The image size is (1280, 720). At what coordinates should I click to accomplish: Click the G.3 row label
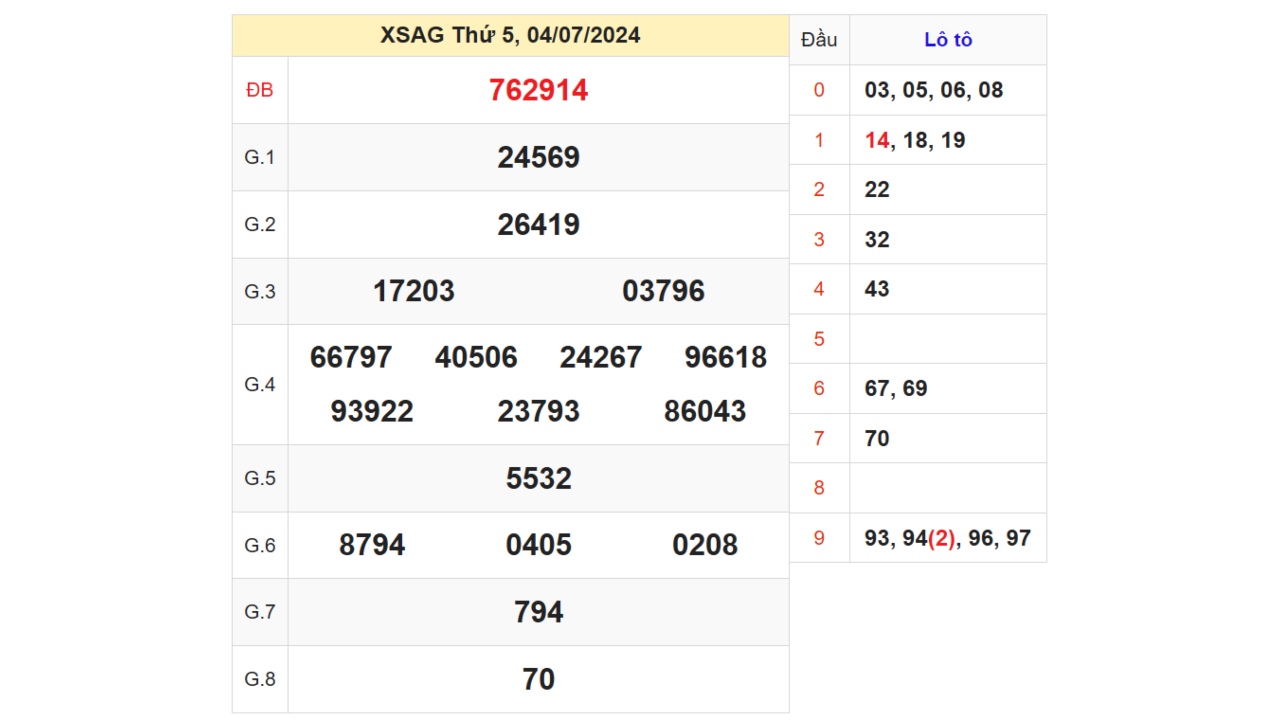[259, 291]
